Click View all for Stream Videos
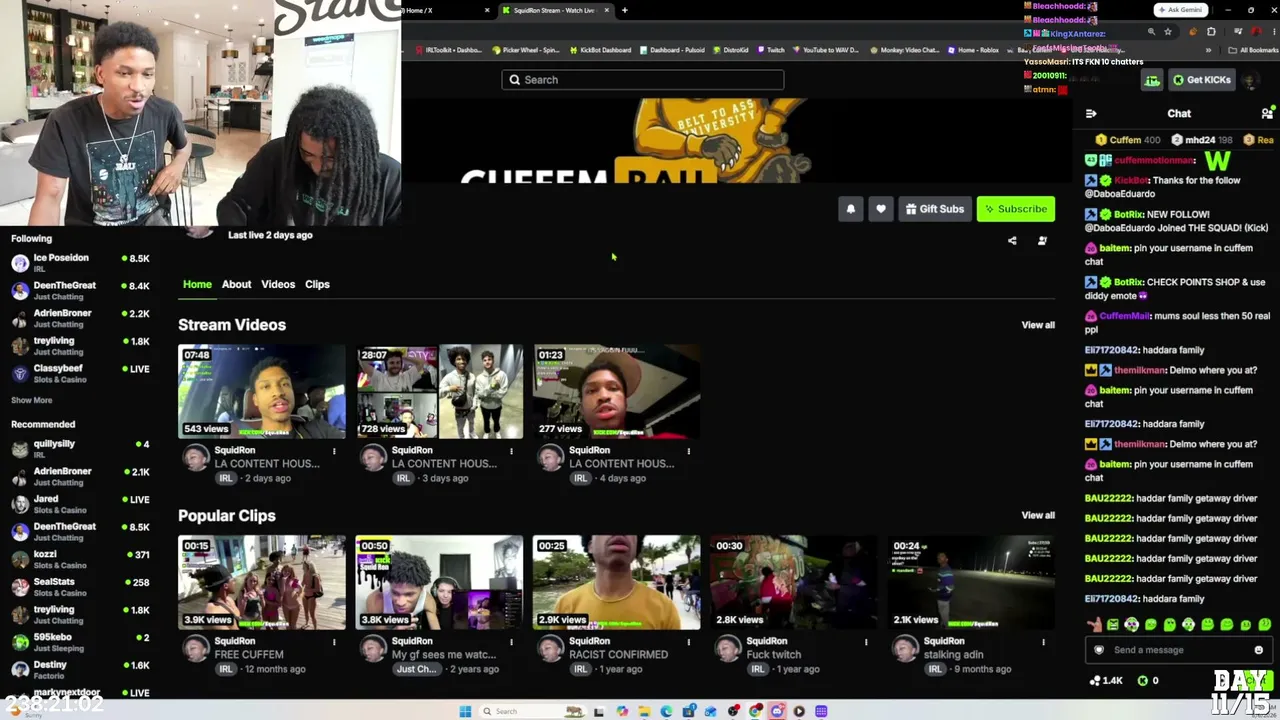1280x720 pixels. 1038,325
